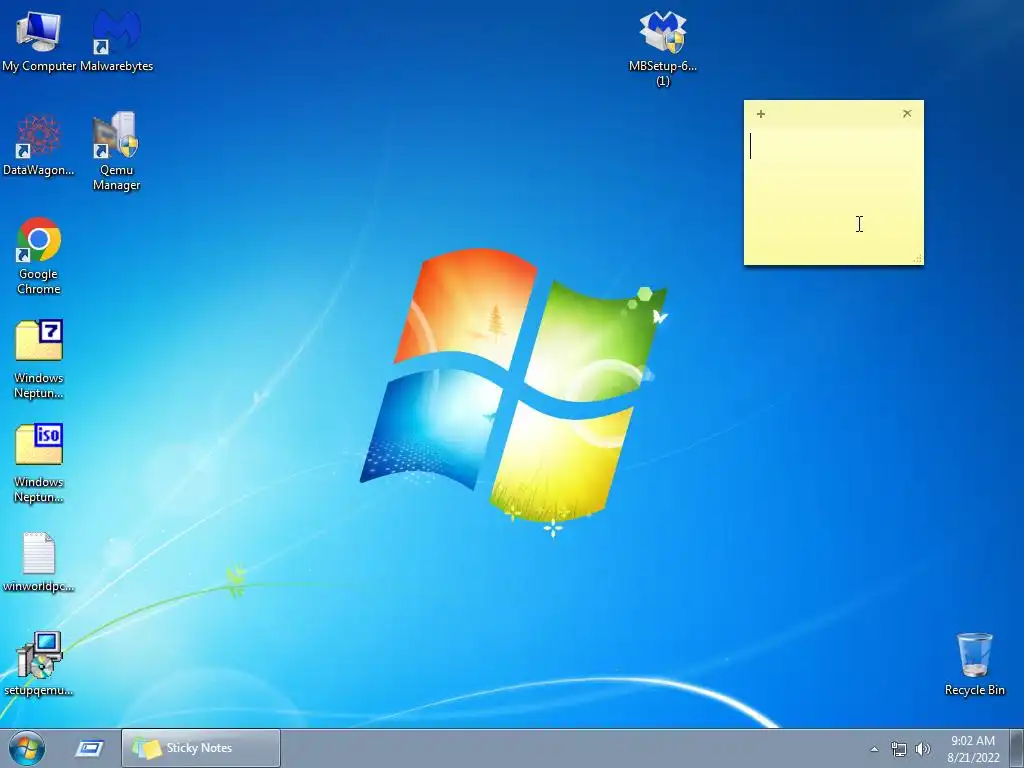Click inside the sticky note text area
This screenshot has width=1024, height=768.
coord(833,194)
